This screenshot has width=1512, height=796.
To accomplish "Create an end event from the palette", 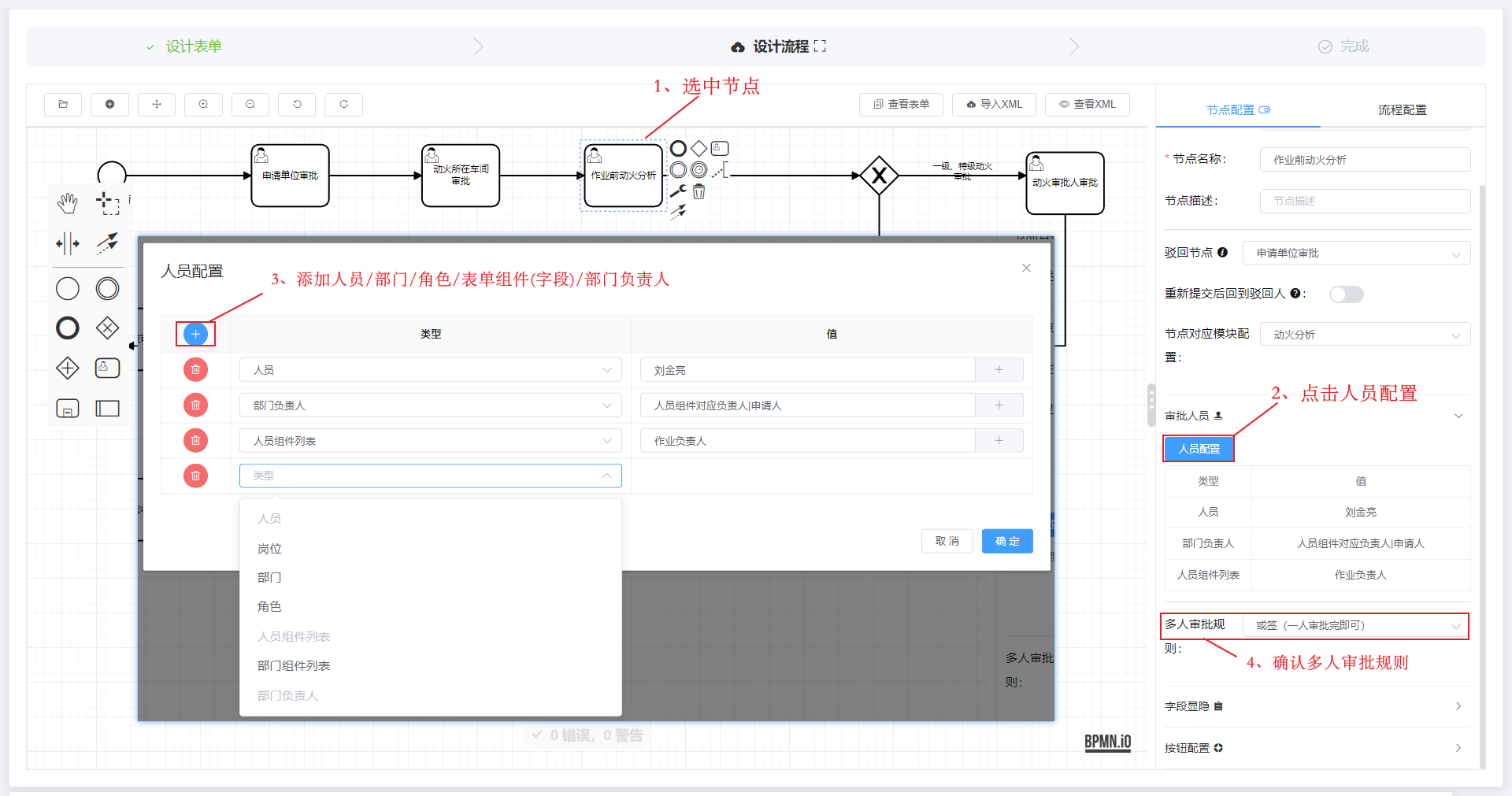I will [x=68, y=328].
